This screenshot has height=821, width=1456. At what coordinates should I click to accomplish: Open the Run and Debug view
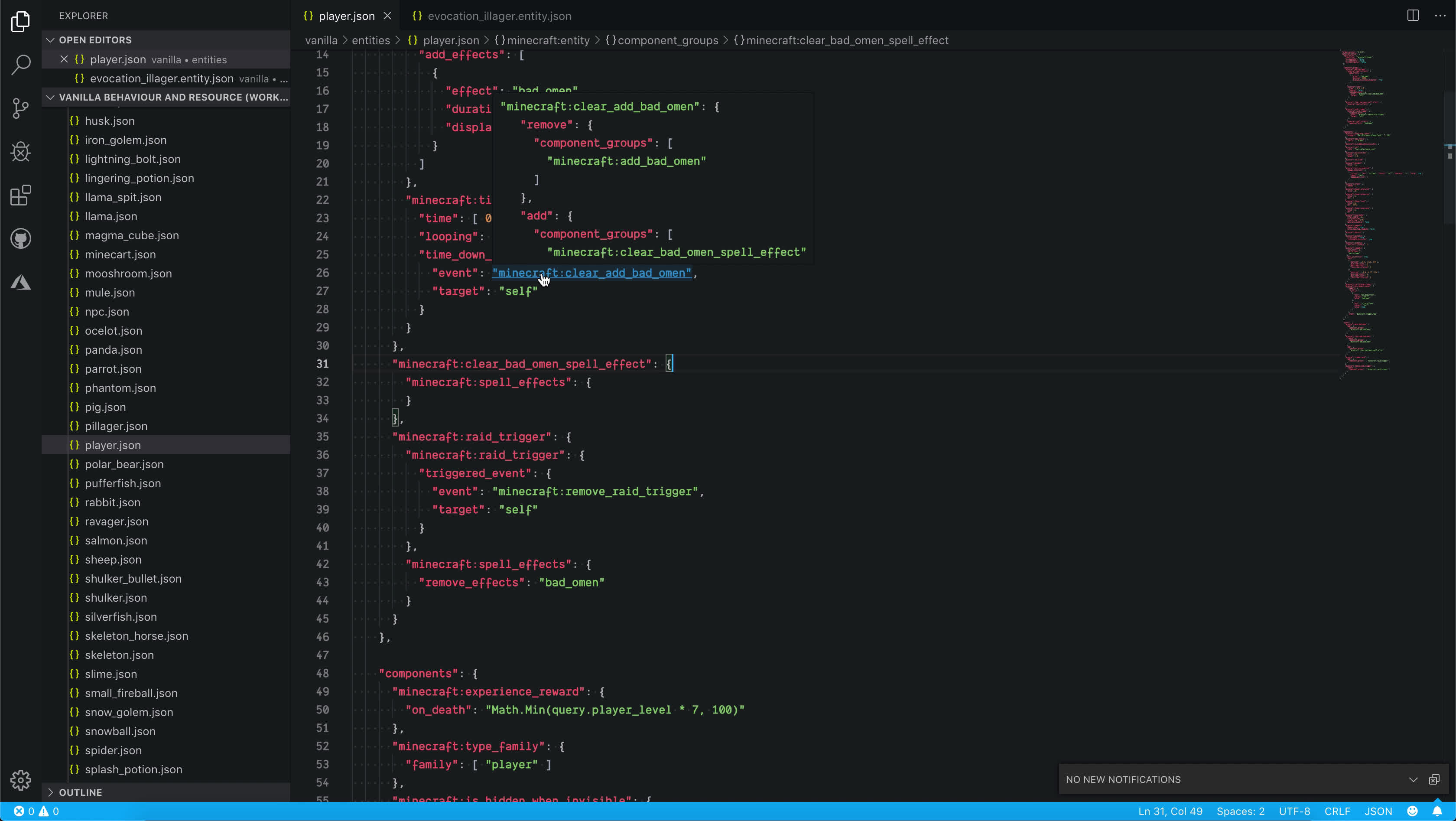(x=20, y=152)
